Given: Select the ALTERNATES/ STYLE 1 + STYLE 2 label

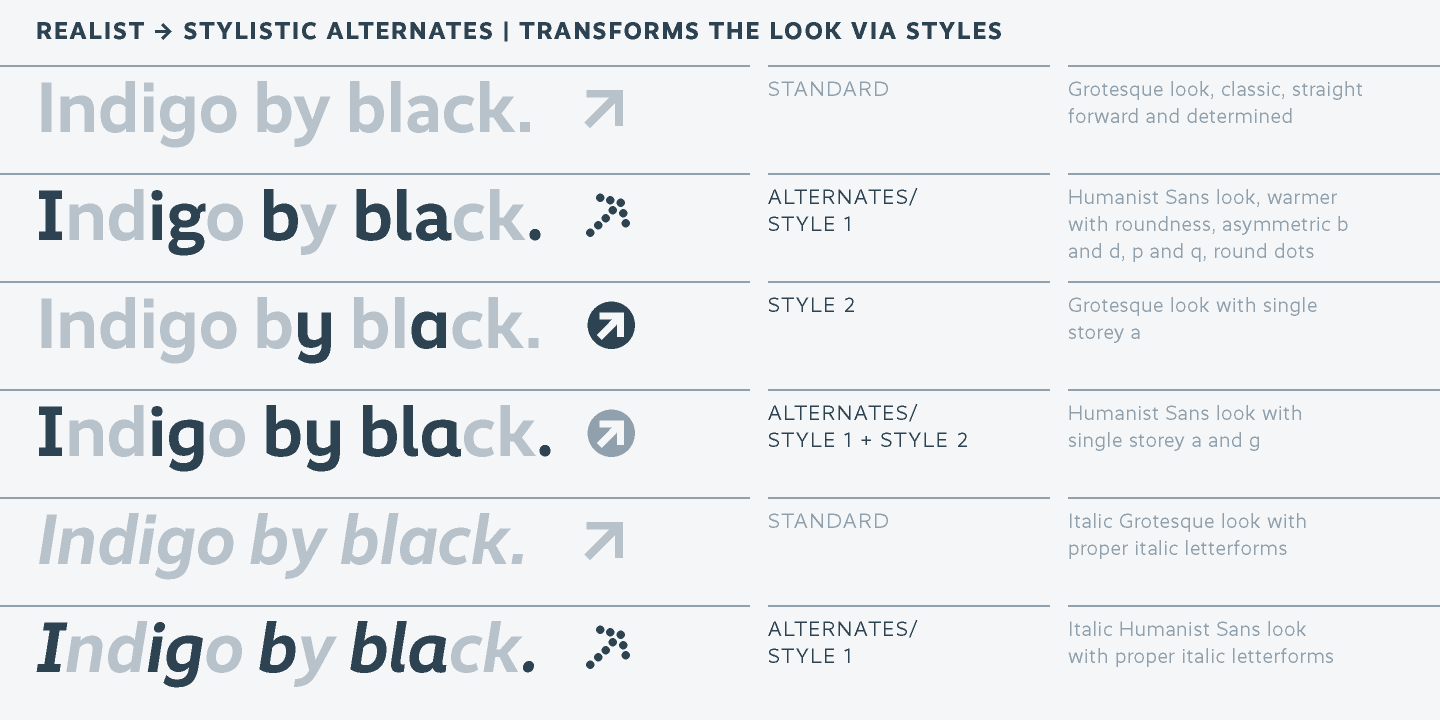Looking at the screenshot, I should [x=867, y=427].
